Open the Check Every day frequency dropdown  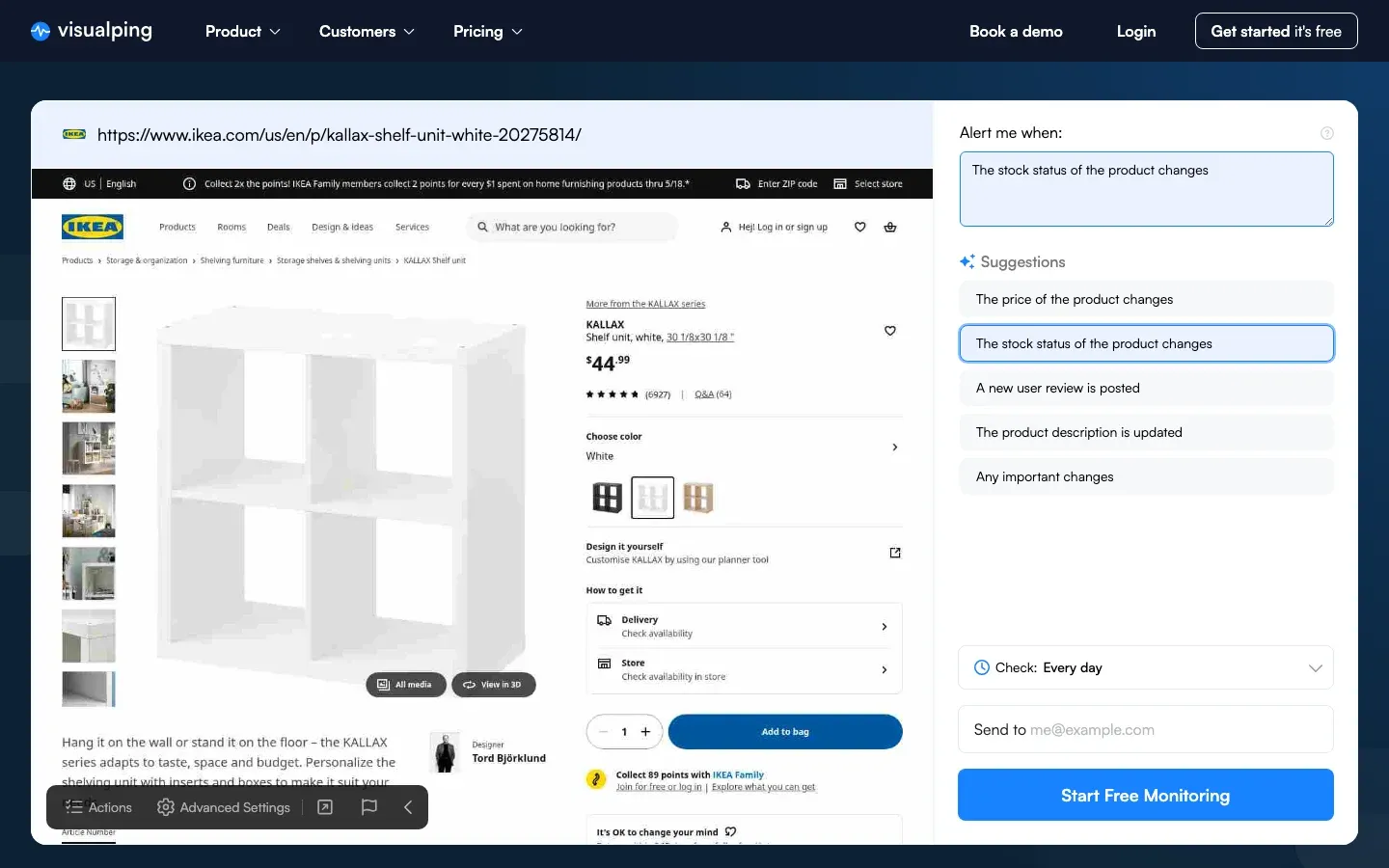pyautogui.click(x=1146, y=667)
